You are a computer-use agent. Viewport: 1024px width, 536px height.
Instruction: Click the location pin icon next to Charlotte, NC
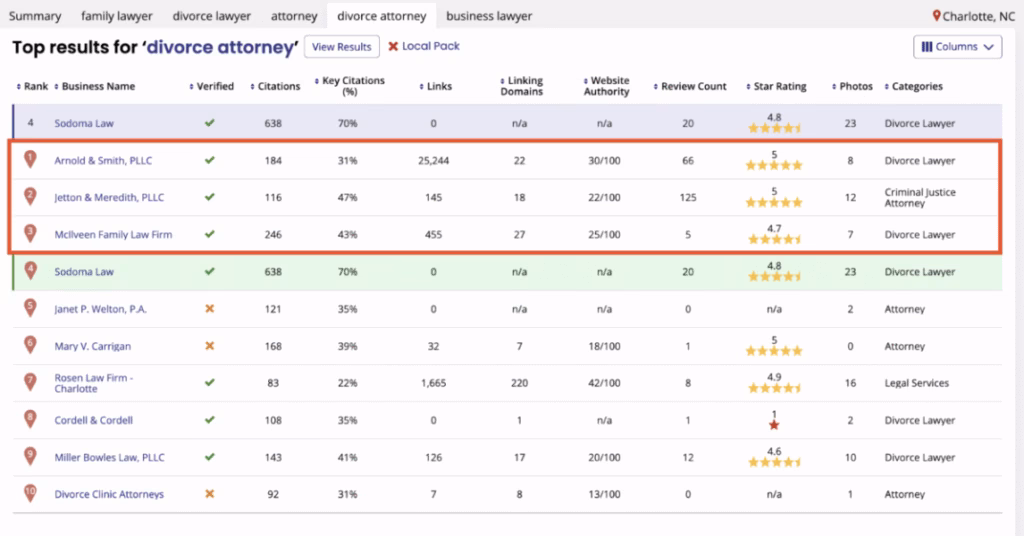click(x=937, y=16)
